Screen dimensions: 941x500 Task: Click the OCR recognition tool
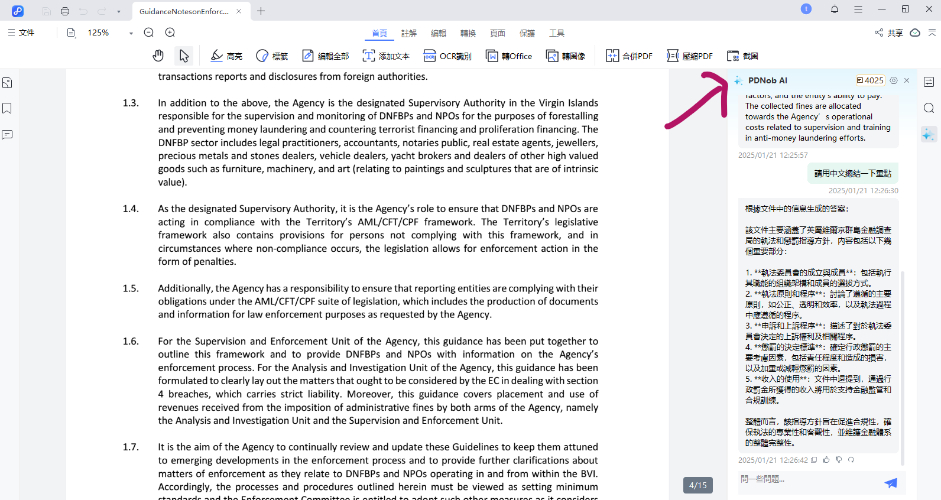coord(450,56)
